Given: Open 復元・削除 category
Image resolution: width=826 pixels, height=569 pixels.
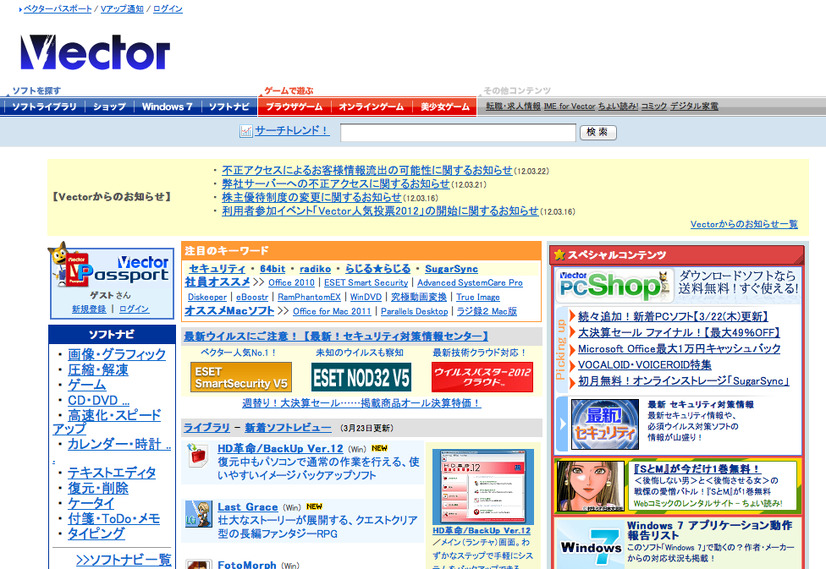Looking at the screenshot, I should (98, 488).
